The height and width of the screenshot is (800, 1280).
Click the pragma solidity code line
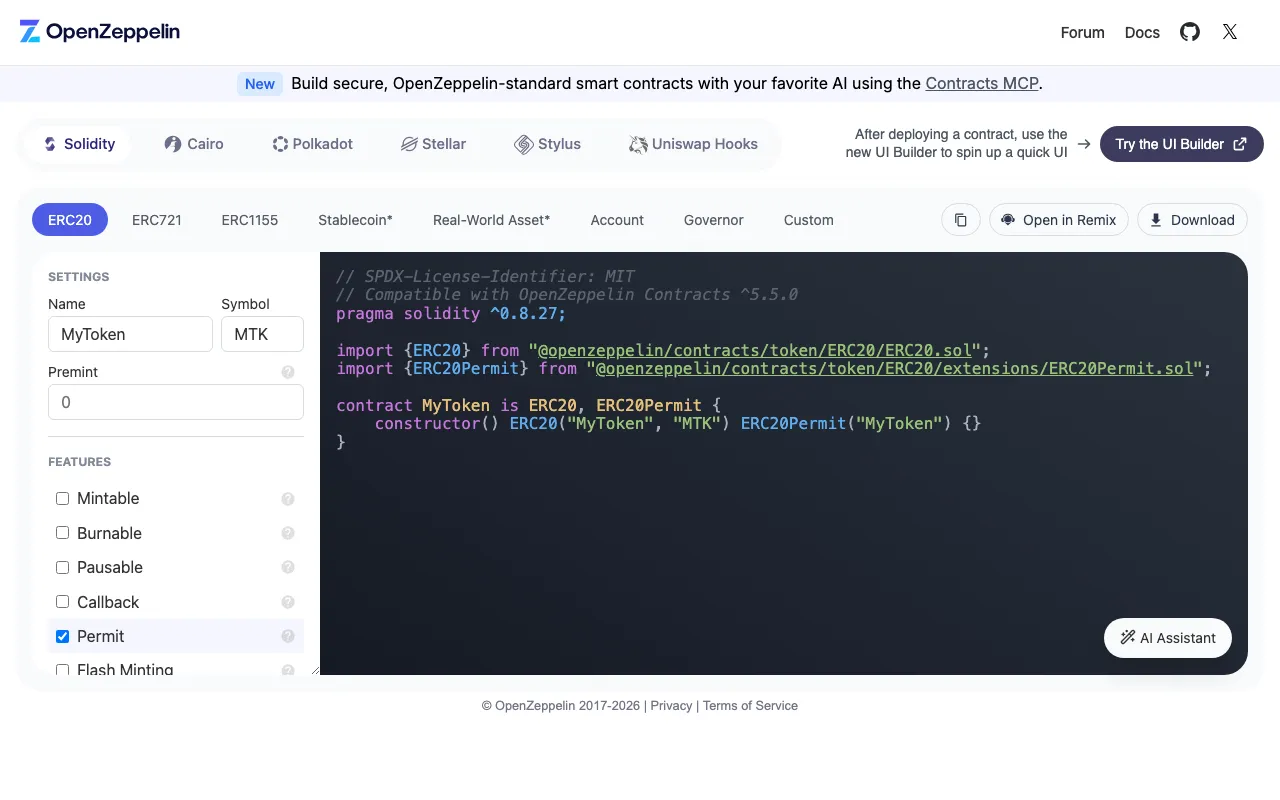pyautogui.click(x=451, y=314)
